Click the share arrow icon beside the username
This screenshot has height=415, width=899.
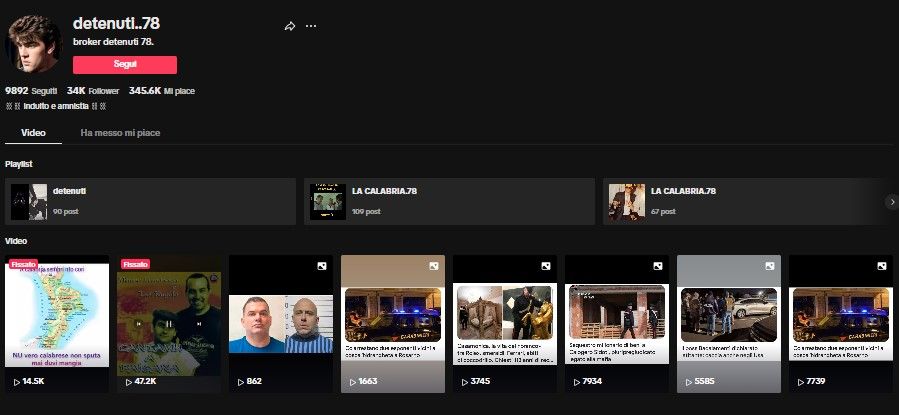click(290, 26)
